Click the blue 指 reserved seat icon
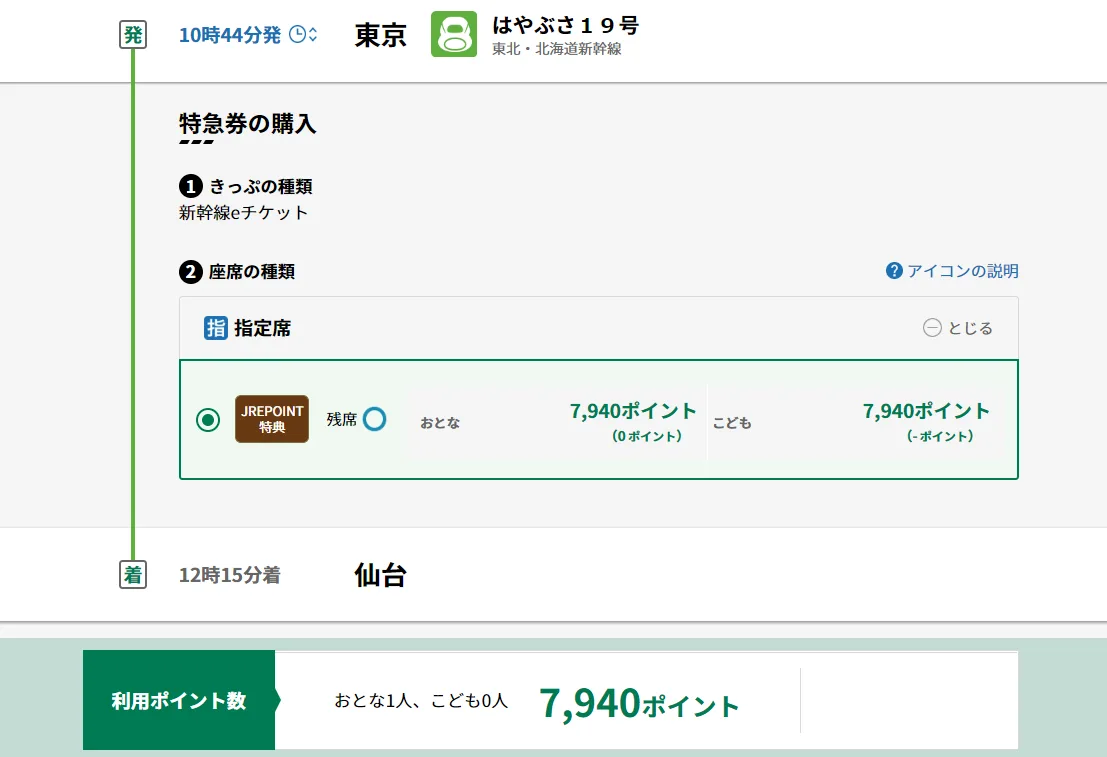This screenshot has height=757, width=1107. 216,328
